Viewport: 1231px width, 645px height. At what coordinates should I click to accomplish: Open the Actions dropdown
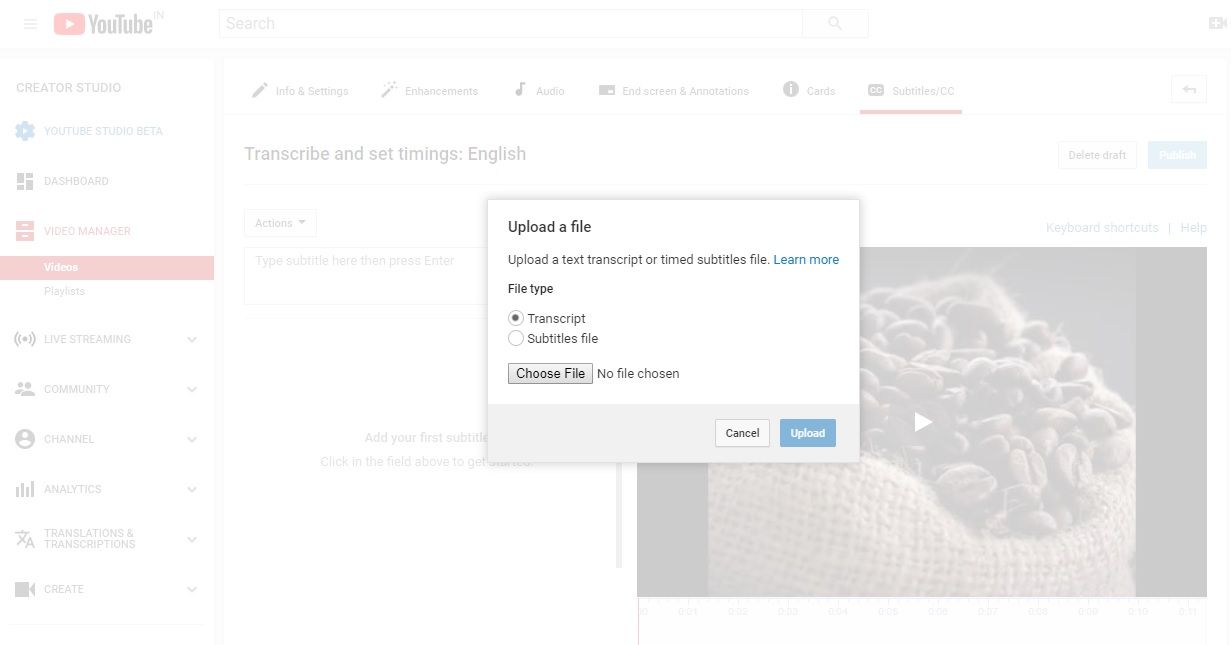coord(280,223)
